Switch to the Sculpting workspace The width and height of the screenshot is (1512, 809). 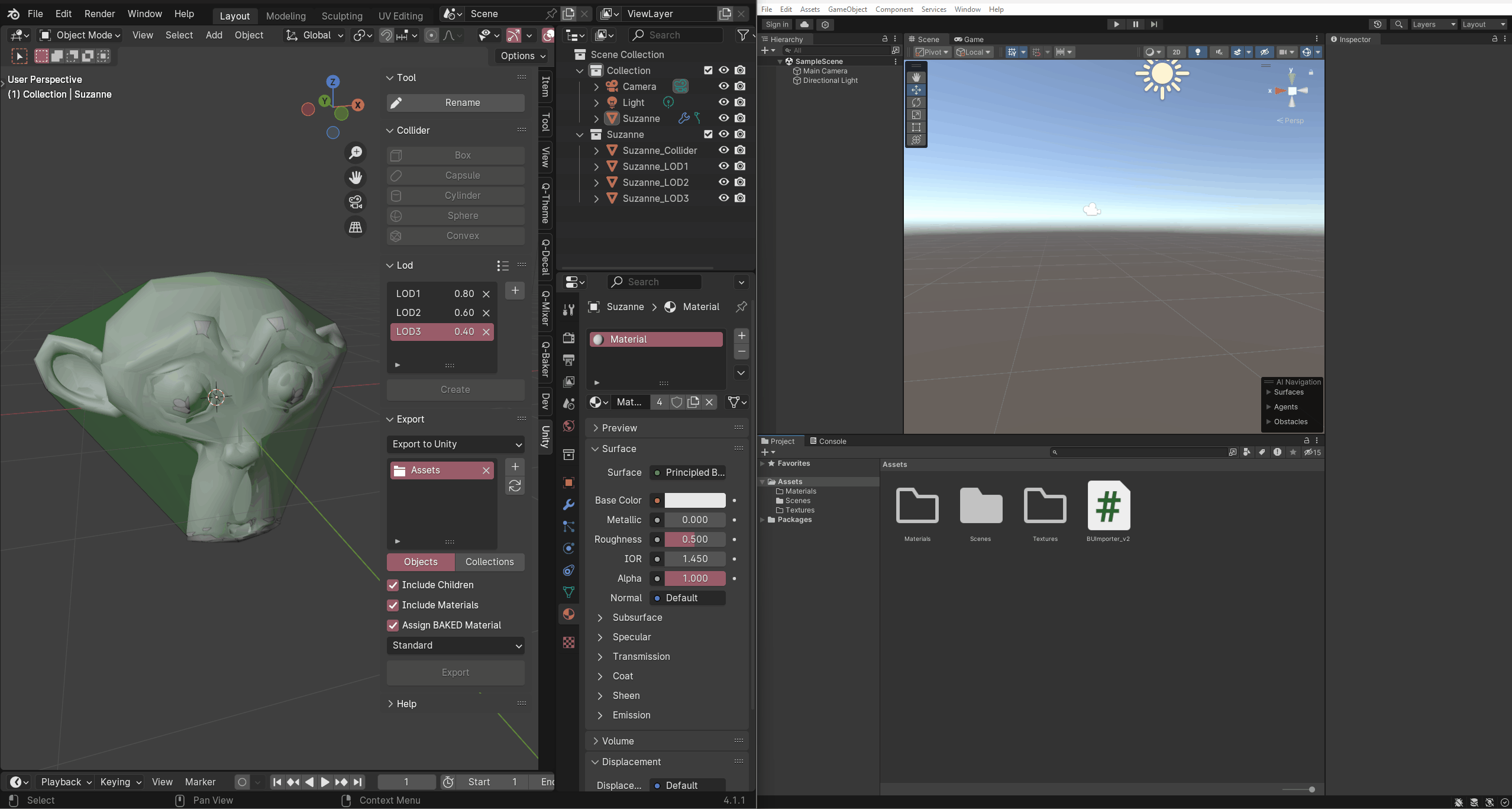(x=342, y=15)
